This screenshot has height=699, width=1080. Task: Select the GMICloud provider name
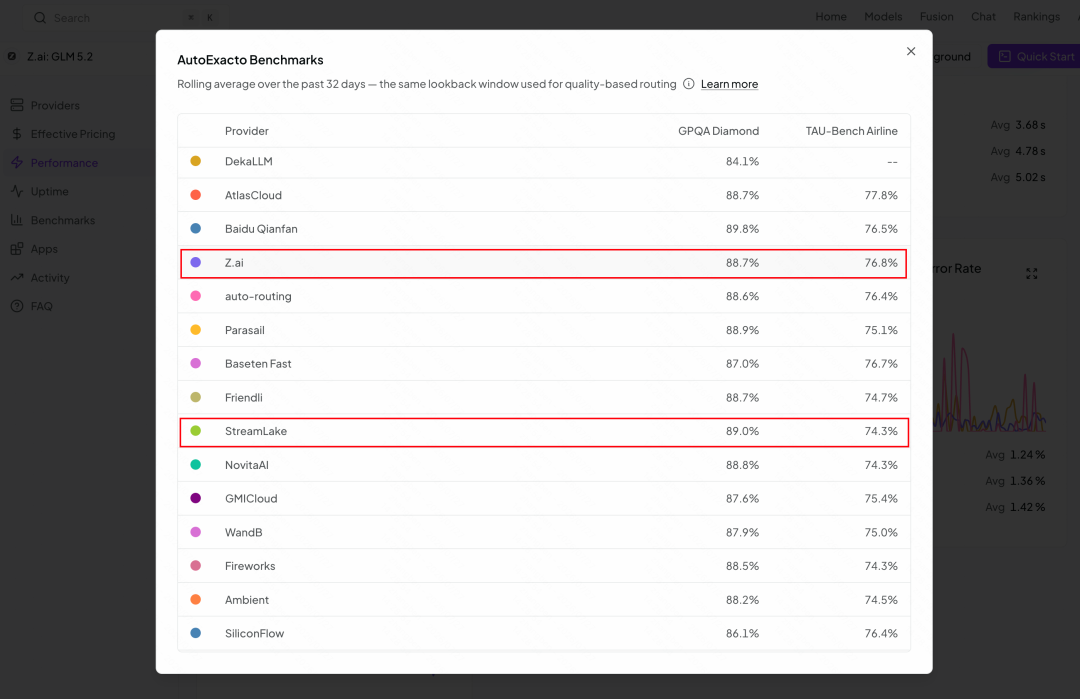251,499
